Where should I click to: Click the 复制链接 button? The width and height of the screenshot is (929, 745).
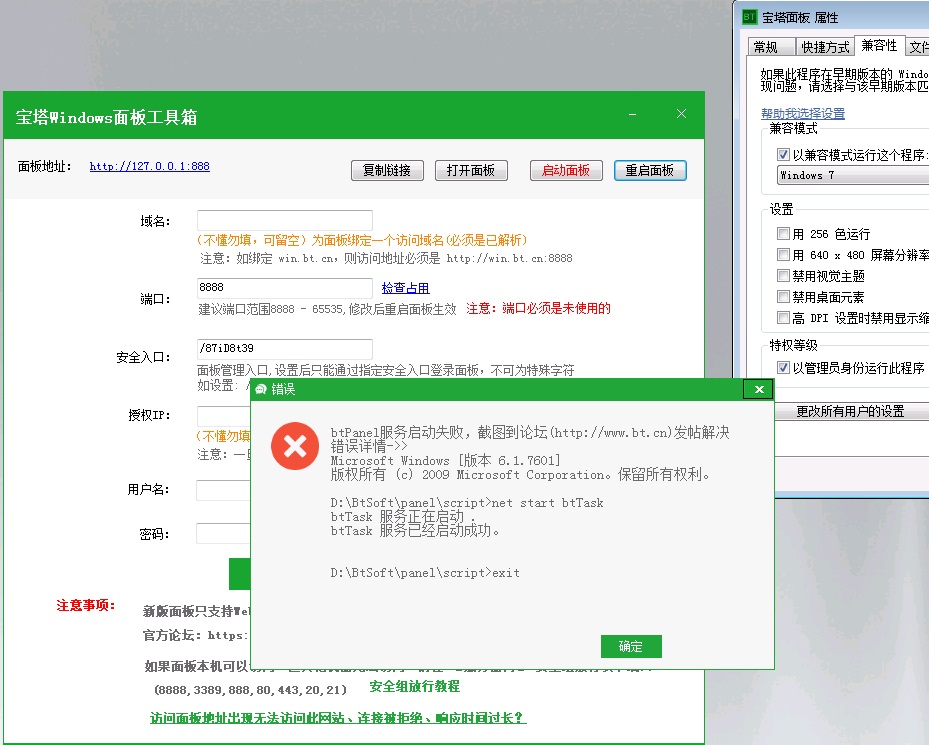point(387,170)
